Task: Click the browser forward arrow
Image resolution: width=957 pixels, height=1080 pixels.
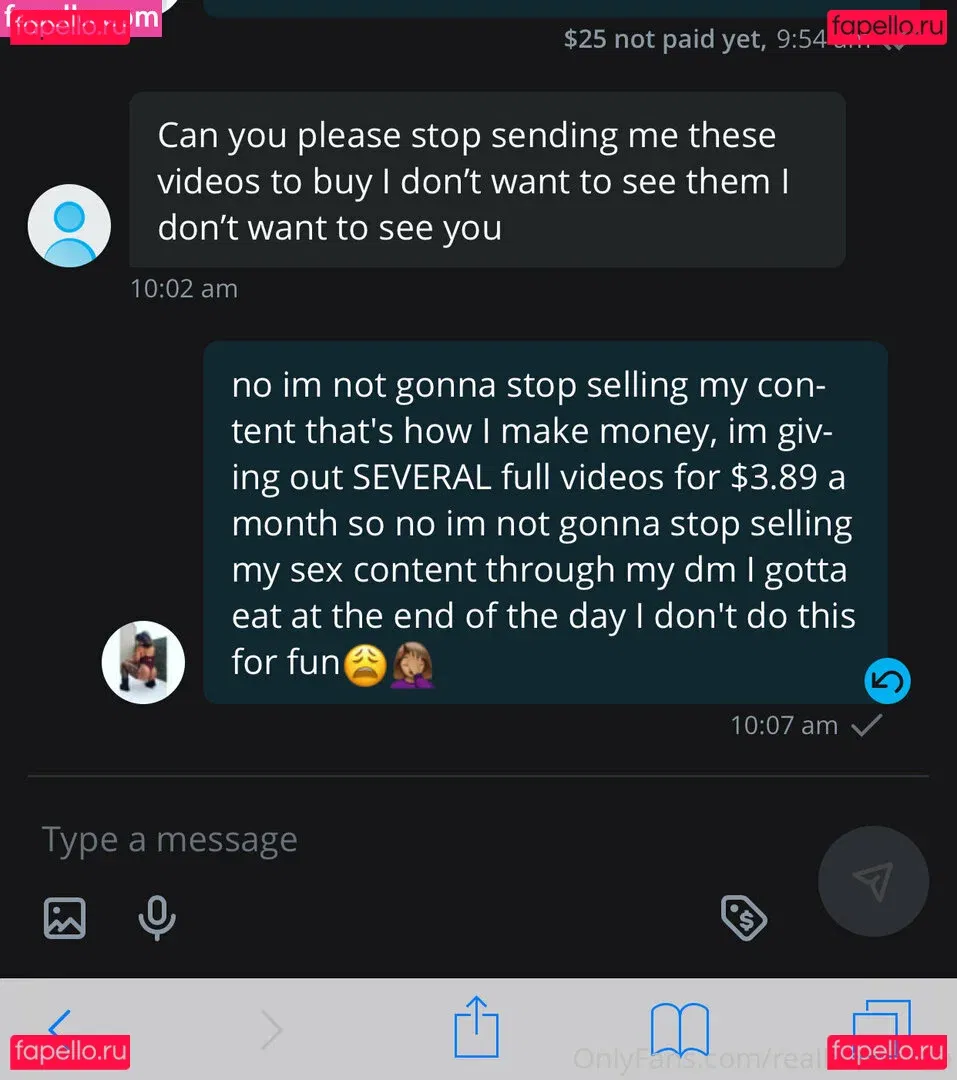Action: pyautogui.click(x=271, y=1029)
